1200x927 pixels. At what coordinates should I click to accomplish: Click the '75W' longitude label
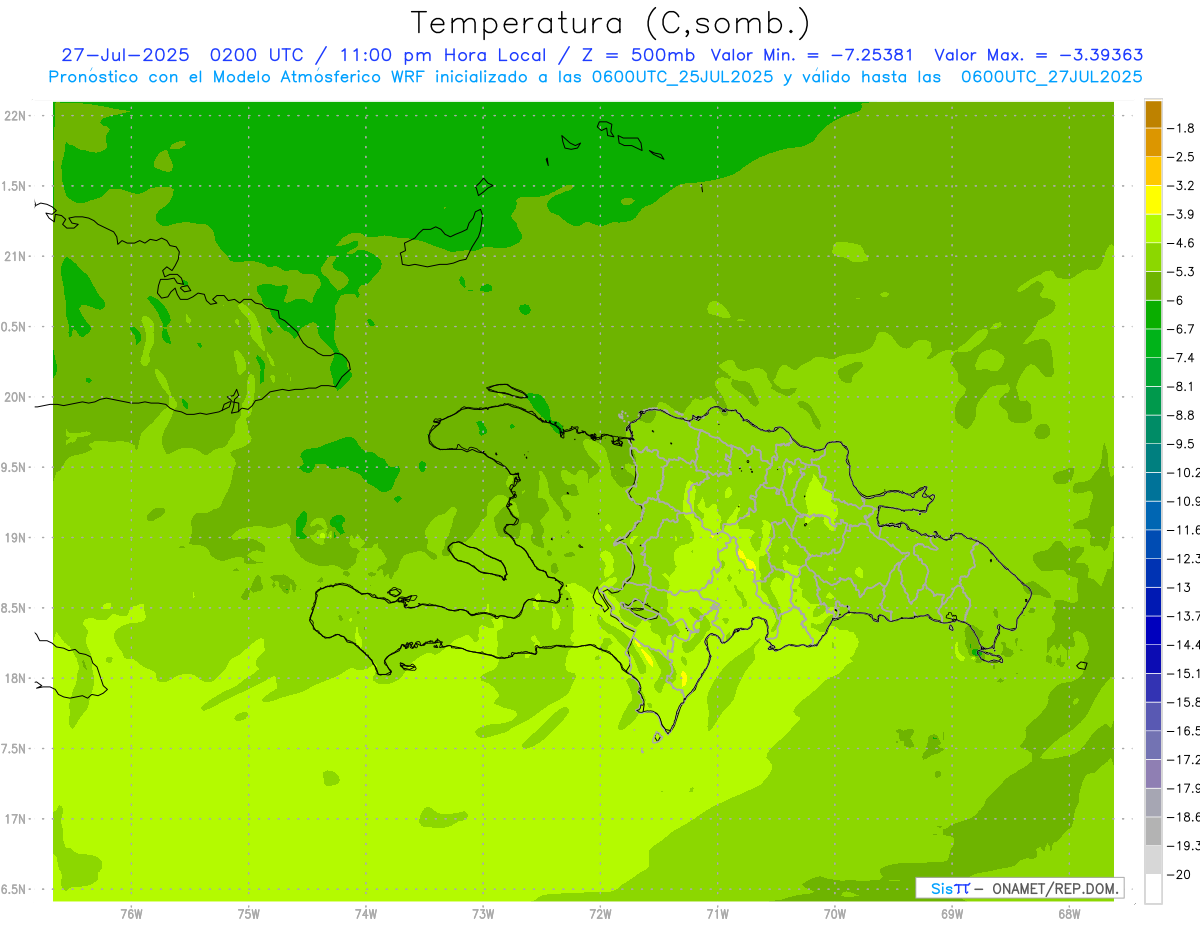tap(249, 914)
